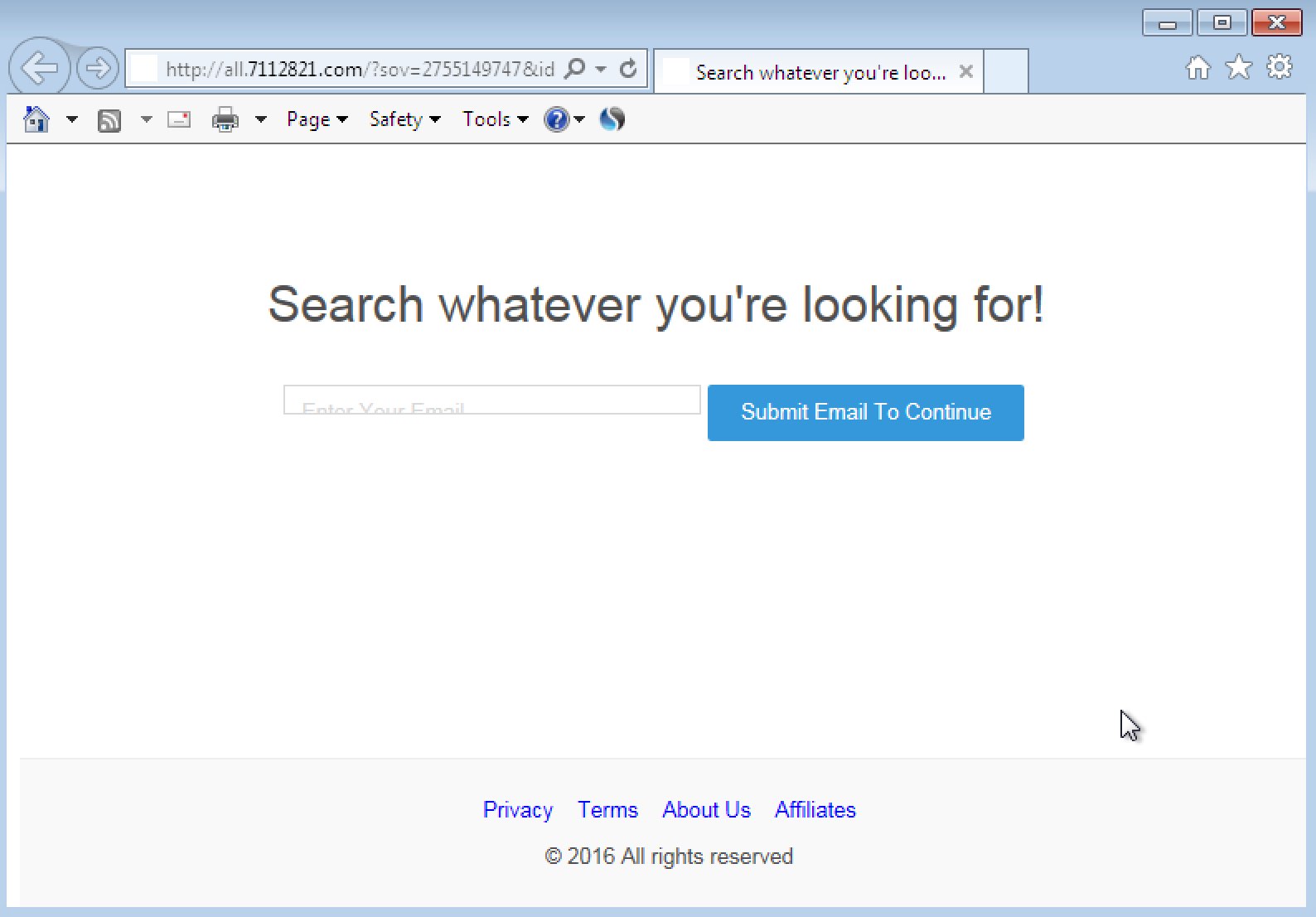Open the Safety menu
The image size is (1316, 917).
click(404, 119)
